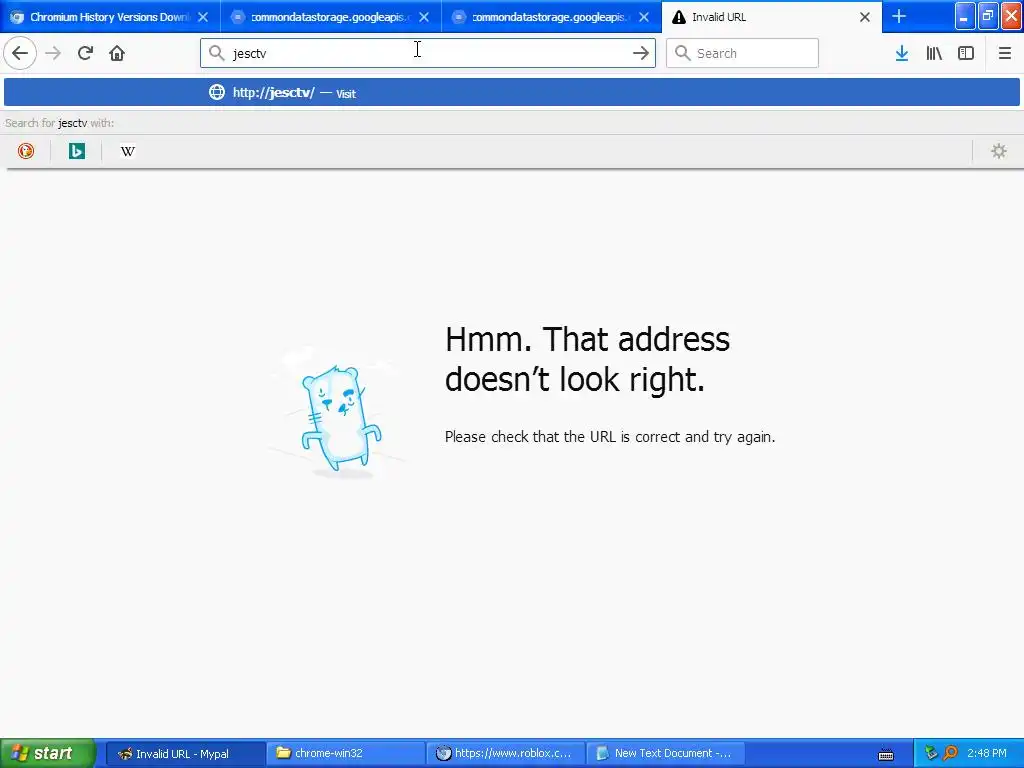
Task: Click the Search box in toolbar
Action: pos(742,53)
